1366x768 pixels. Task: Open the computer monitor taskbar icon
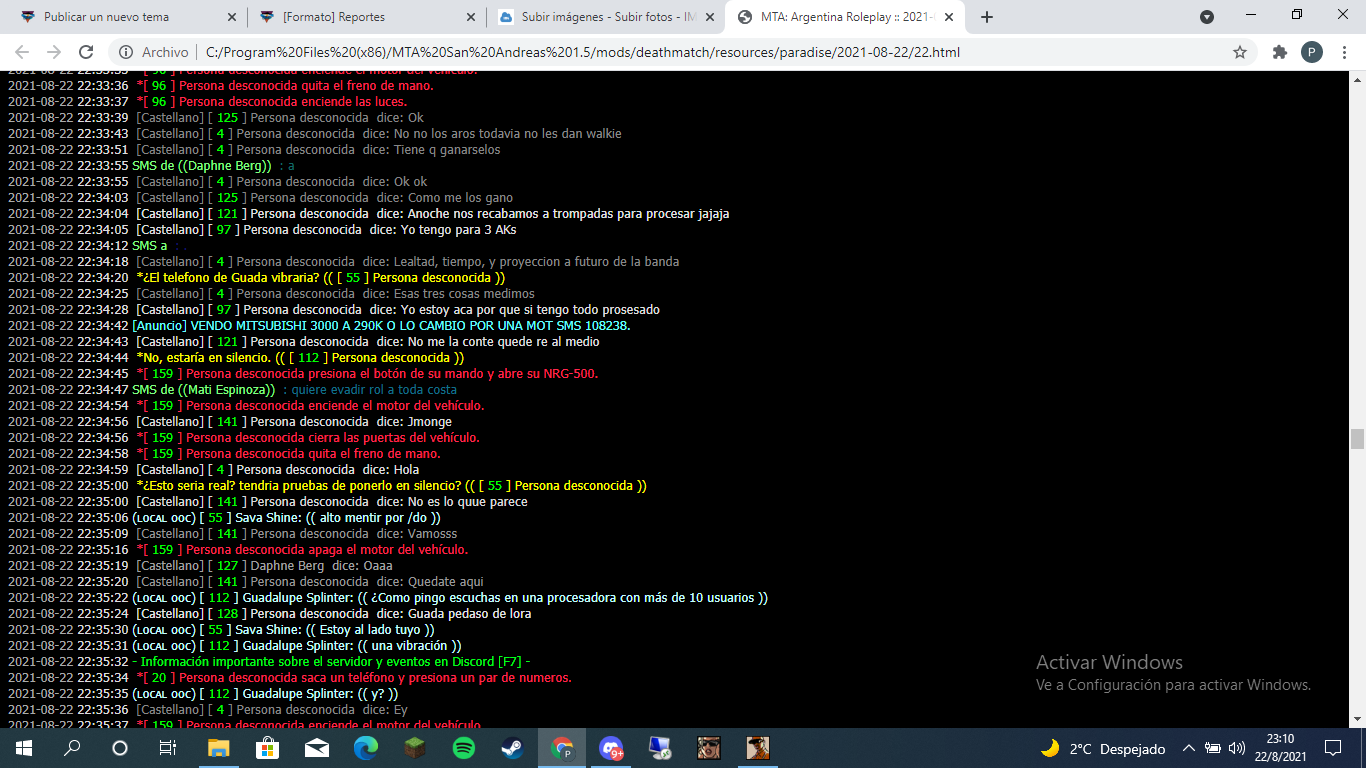click(660, 748)
